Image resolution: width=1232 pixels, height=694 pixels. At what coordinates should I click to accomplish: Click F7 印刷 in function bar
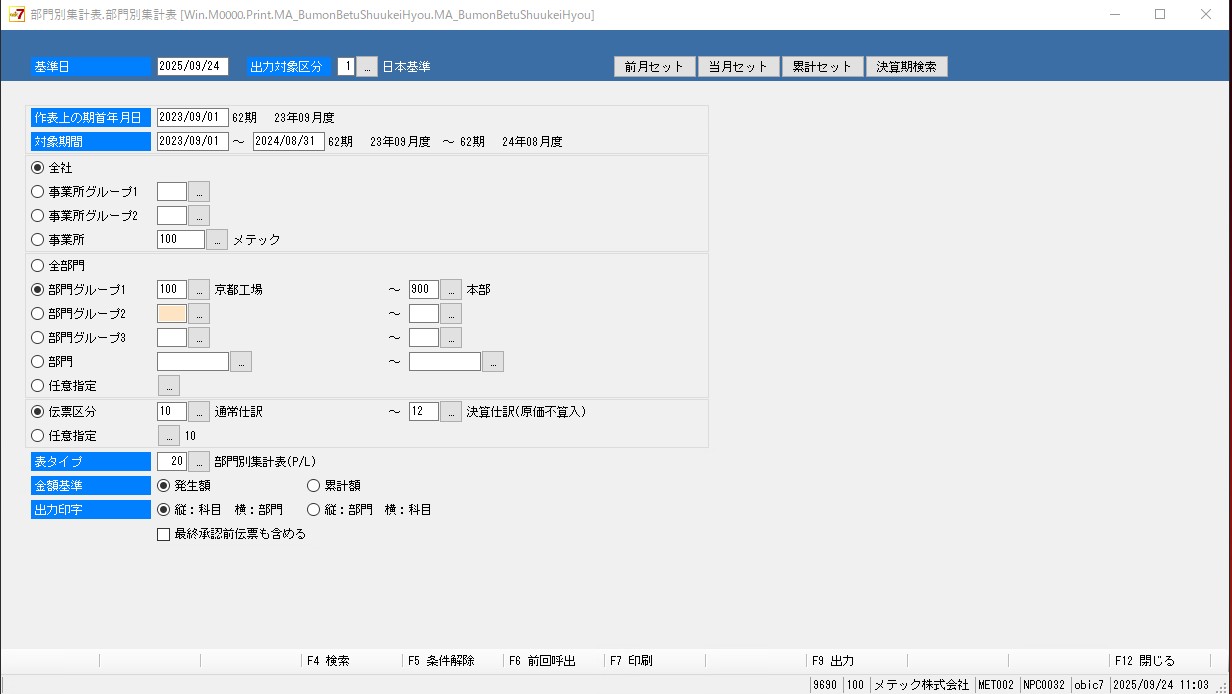coord(632,661)
